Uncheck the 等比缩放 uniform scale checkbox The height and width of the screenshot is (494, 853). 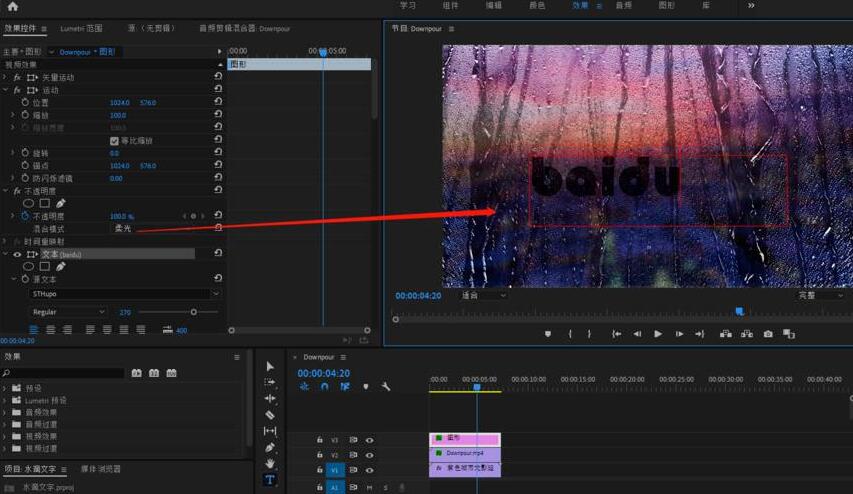tap(114, 141)
